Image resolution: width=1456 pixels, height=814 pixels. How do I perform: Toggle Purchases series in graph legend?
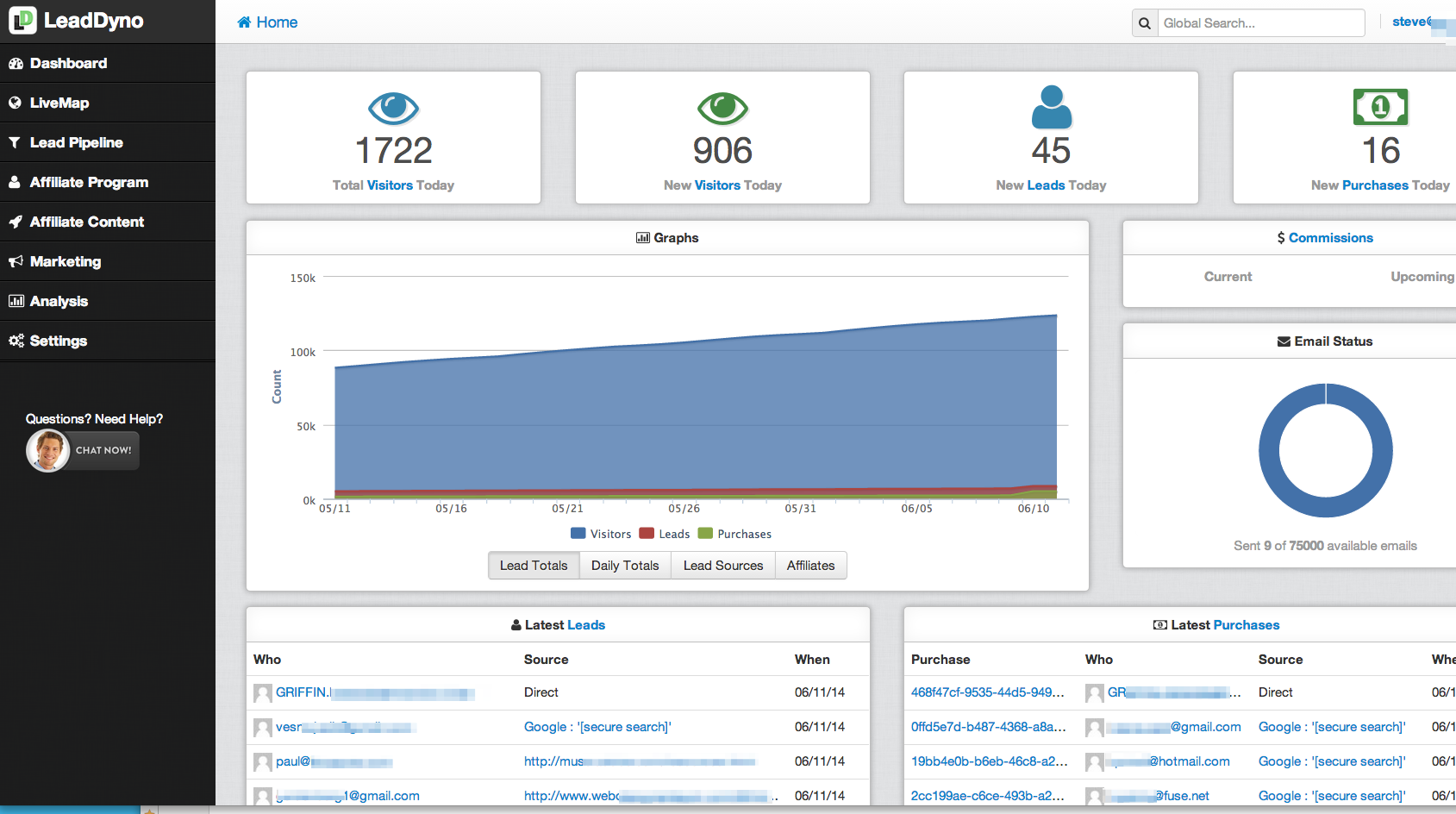pos(734,534)
